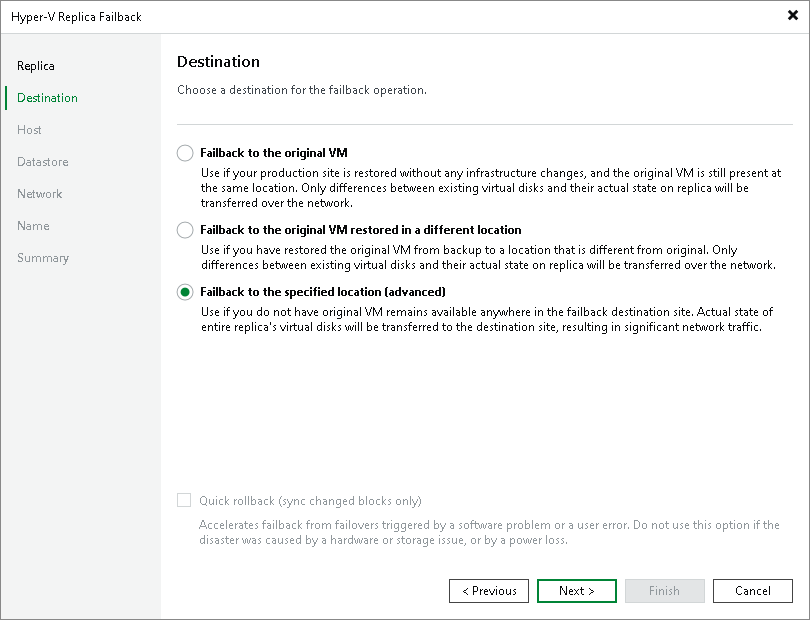Image resolution: width=810 pixels, height=620 pixels.
Task: Open the Network wizard step
Action: 40,194
